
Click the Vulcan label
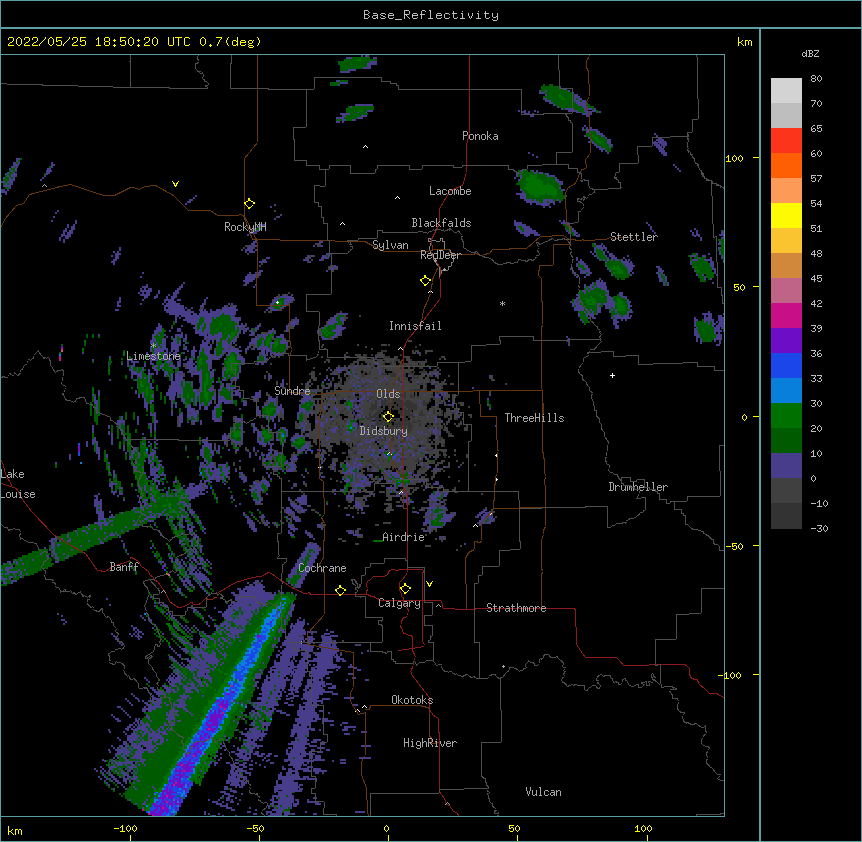543,792
